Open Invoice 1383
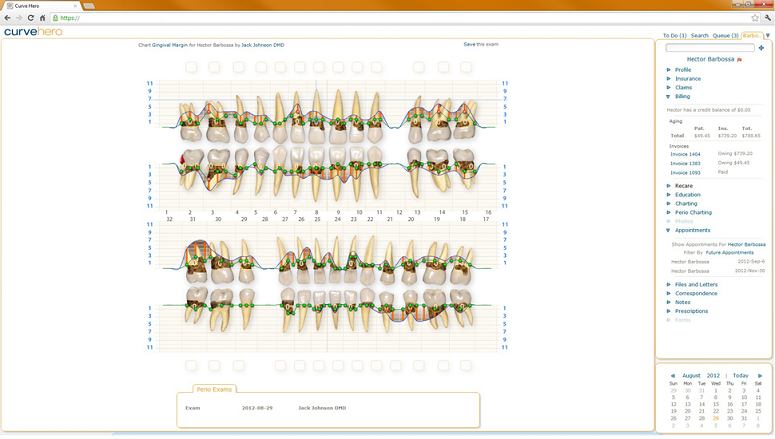 pyautogui.click(x=685, y=164)
